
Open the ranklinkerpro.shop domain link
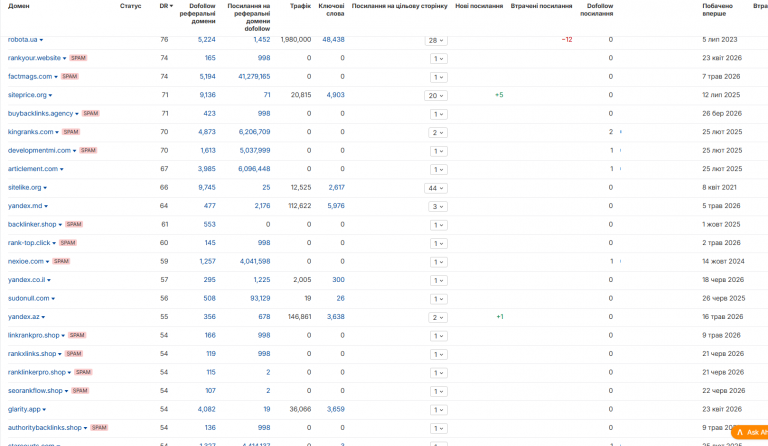[37, 373]
